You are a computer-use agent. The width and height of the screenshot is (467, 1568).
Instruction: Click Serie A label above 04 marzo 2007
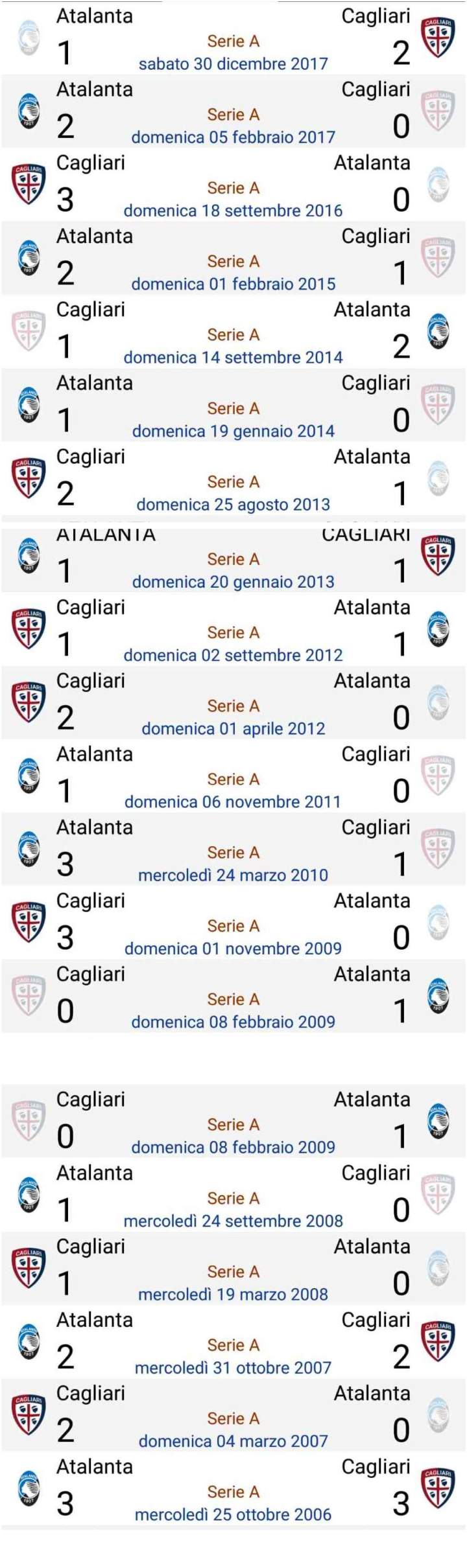[x=233, y=1418]
